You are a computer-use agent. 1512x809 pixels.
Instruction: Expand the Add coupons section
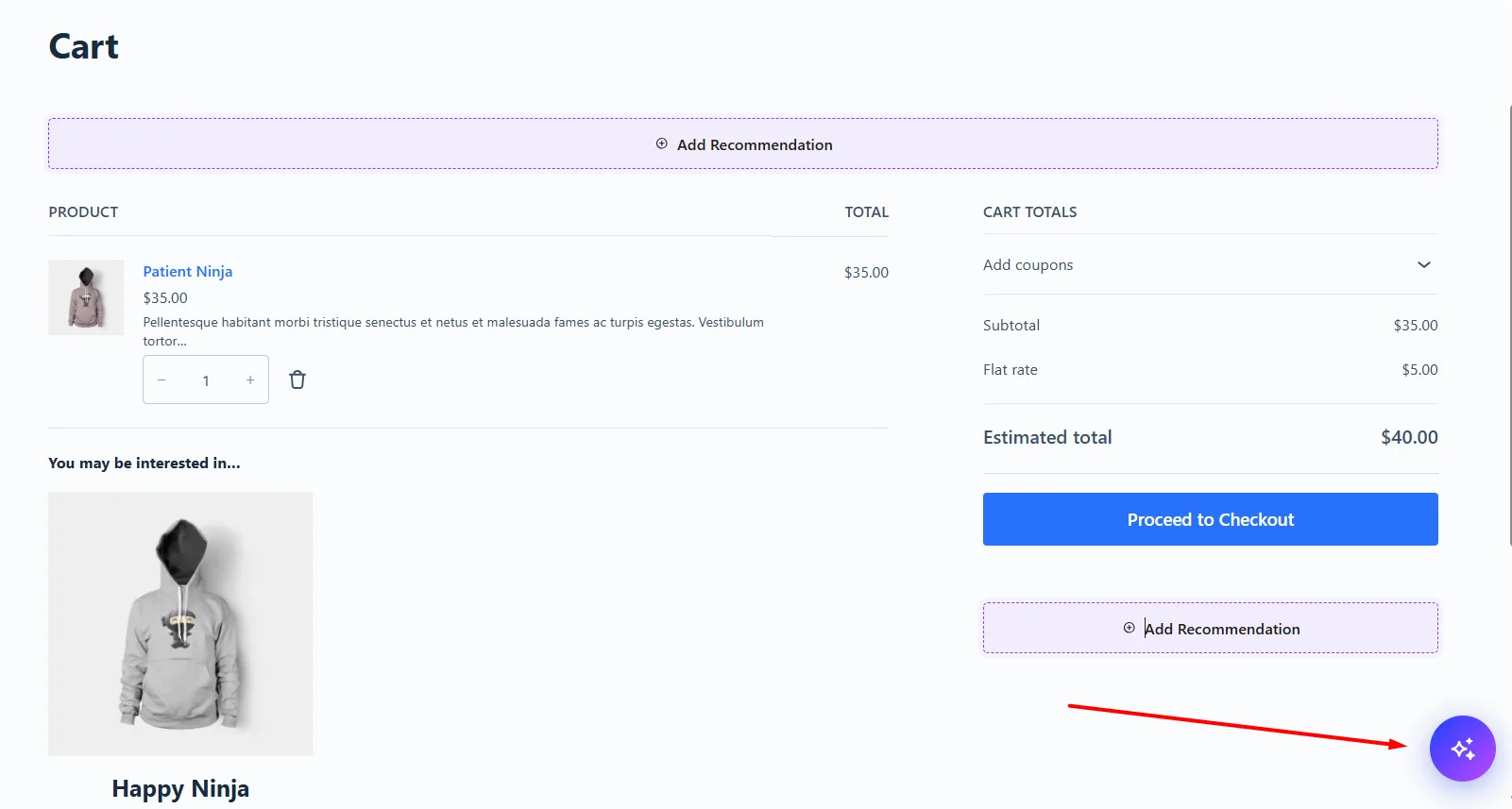[1210, 265]
